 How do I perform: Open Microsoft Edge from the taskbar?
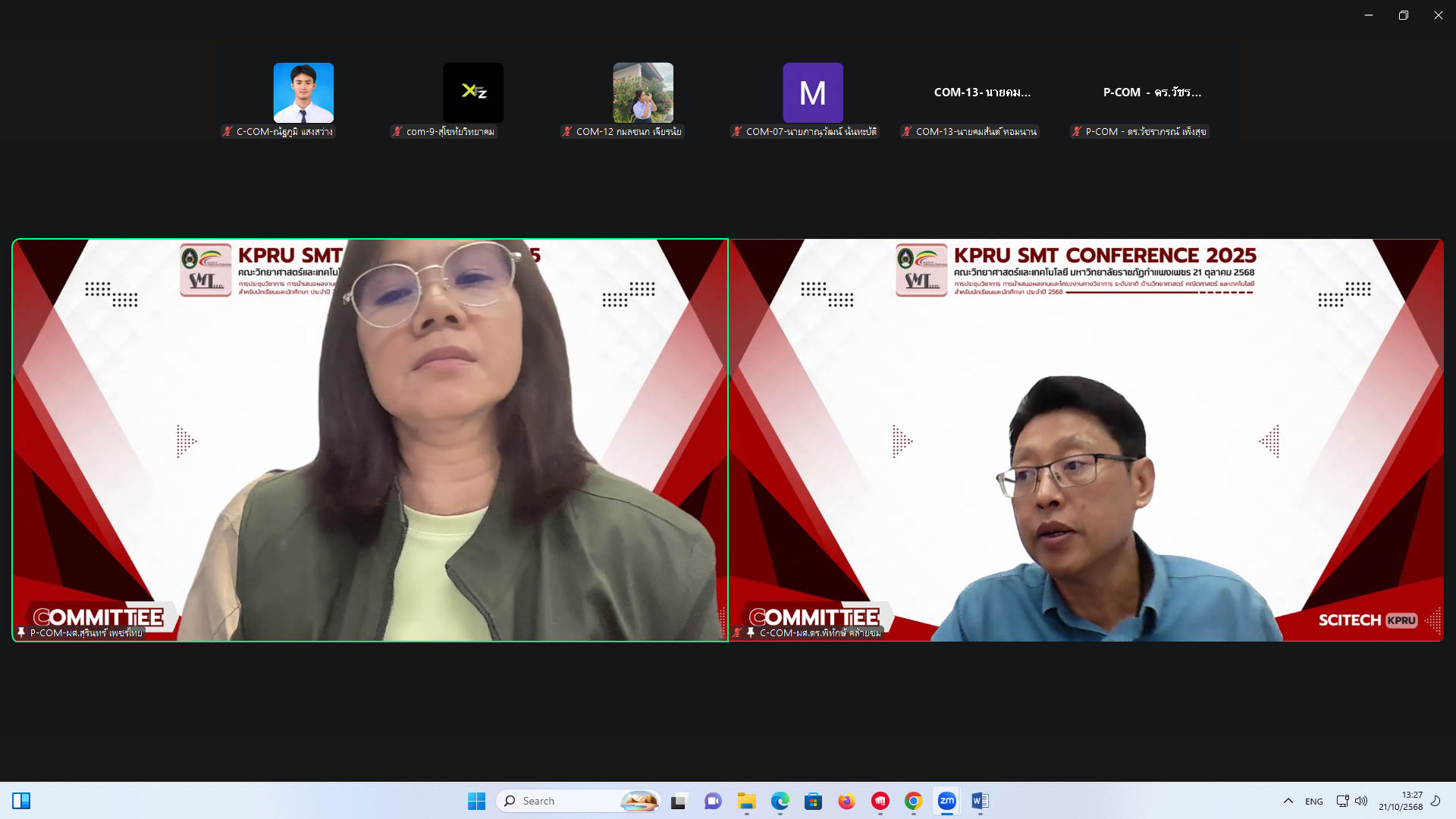(780, 801)
